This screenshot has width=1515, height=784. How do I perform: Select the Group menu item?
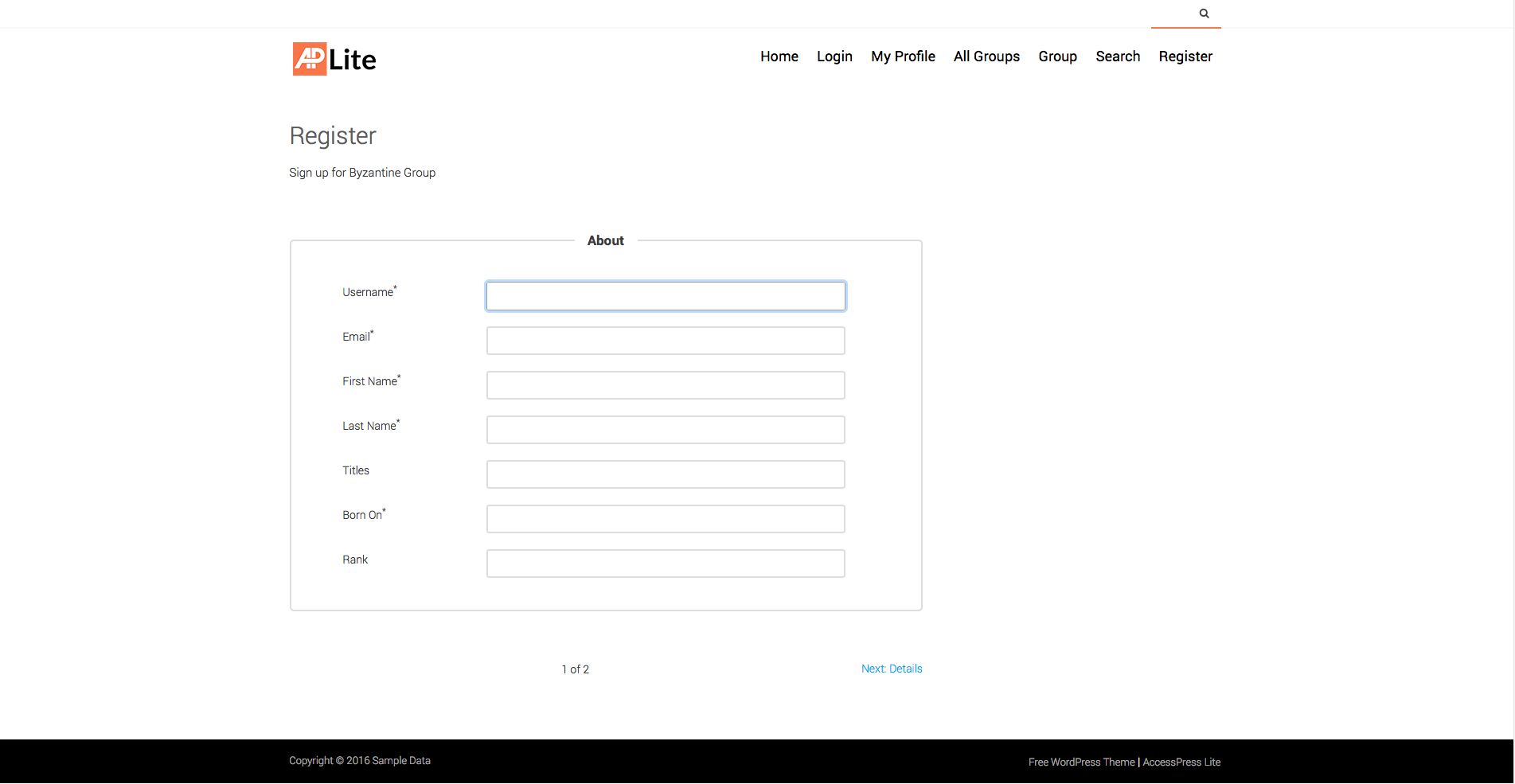1057,57
